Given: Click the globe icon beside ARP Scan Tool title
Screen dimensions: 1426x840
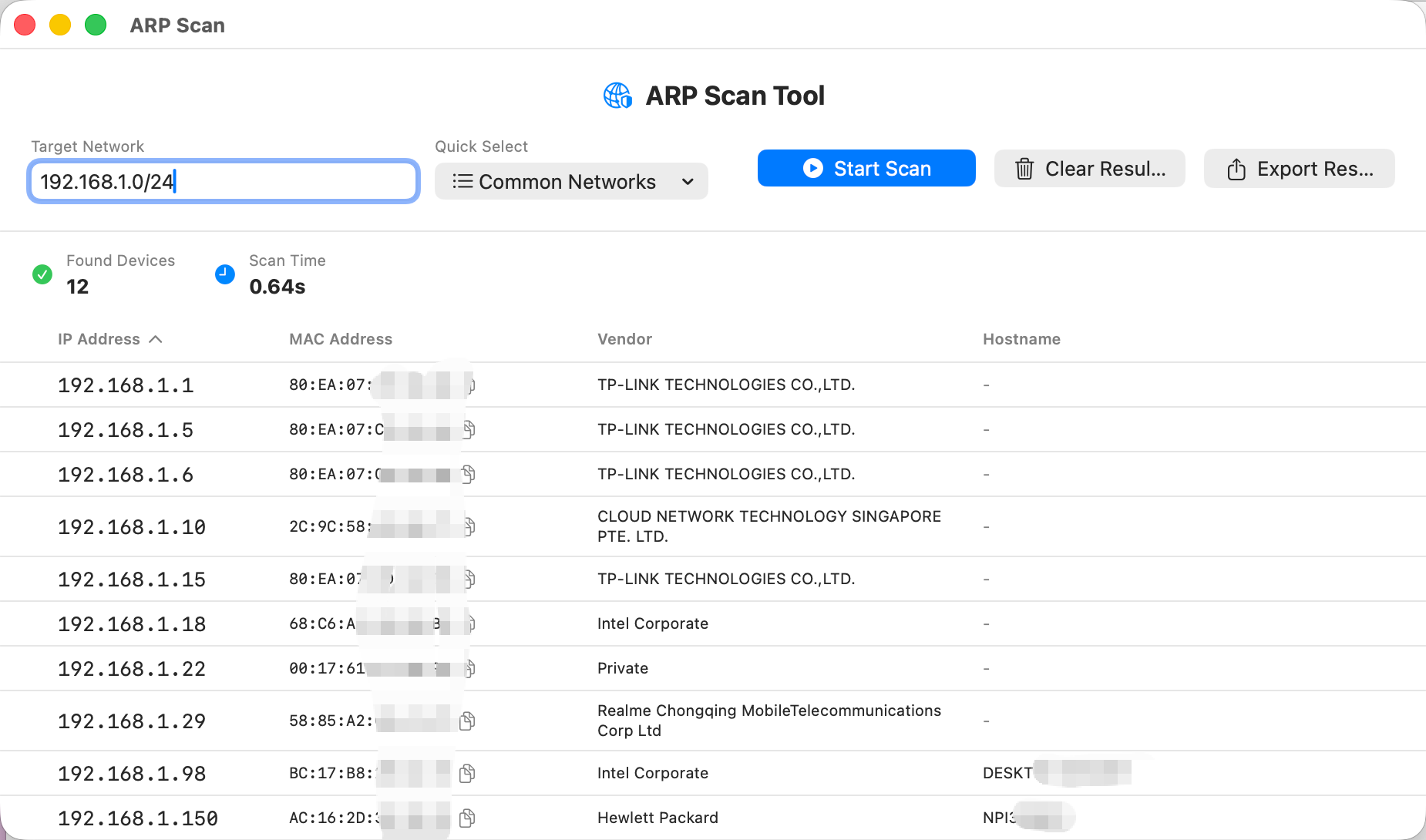Looking at the screenshot, I should (617, 95).
